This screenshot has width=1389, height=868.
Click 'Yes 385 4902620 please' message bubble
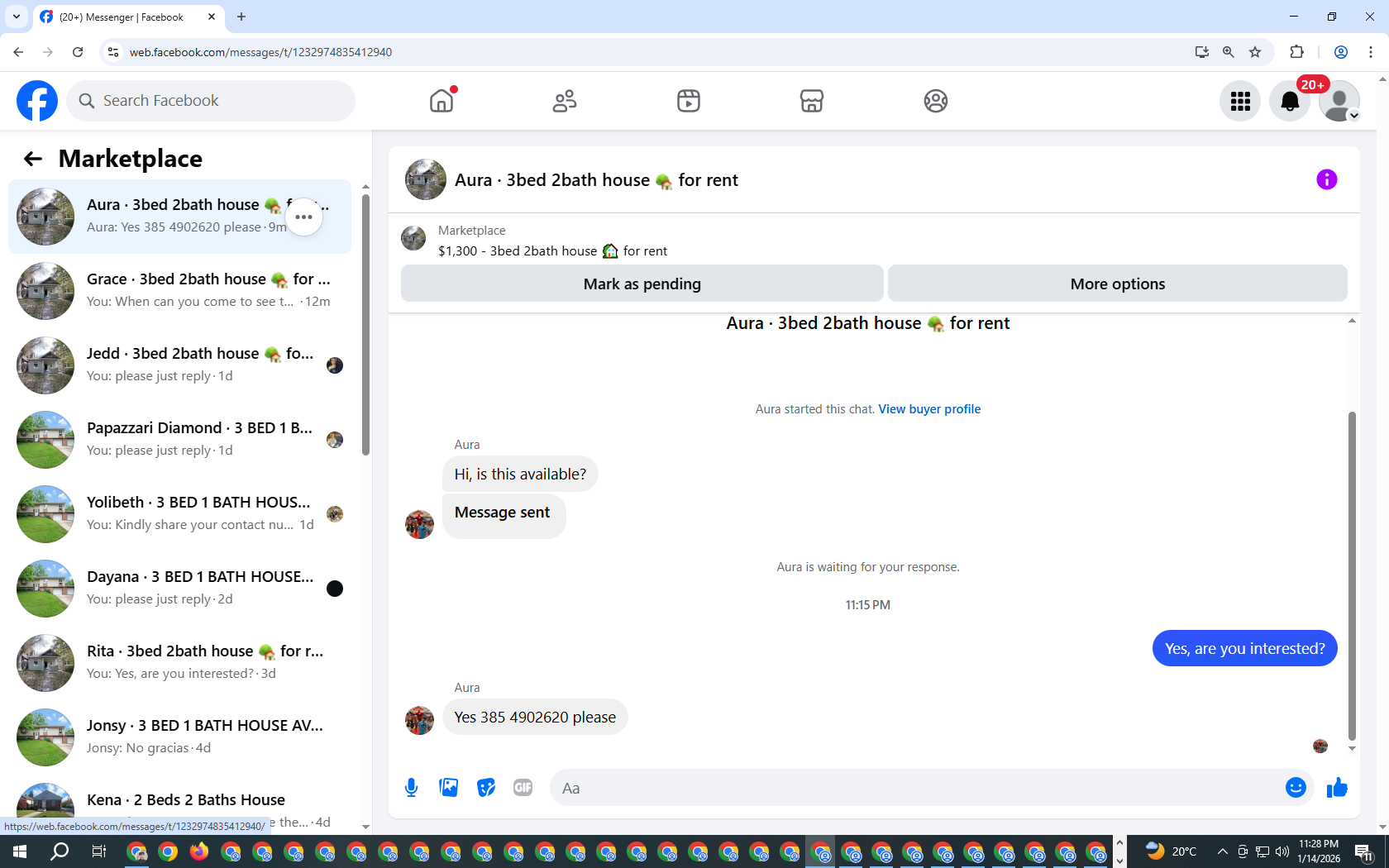(535, 717)
